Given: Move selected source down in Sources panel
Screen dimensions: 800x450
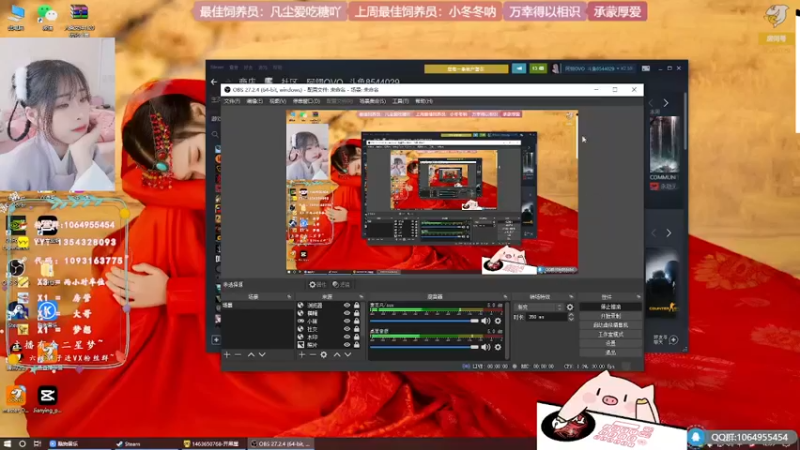Looking at the screenshot, I should (347, 355).
